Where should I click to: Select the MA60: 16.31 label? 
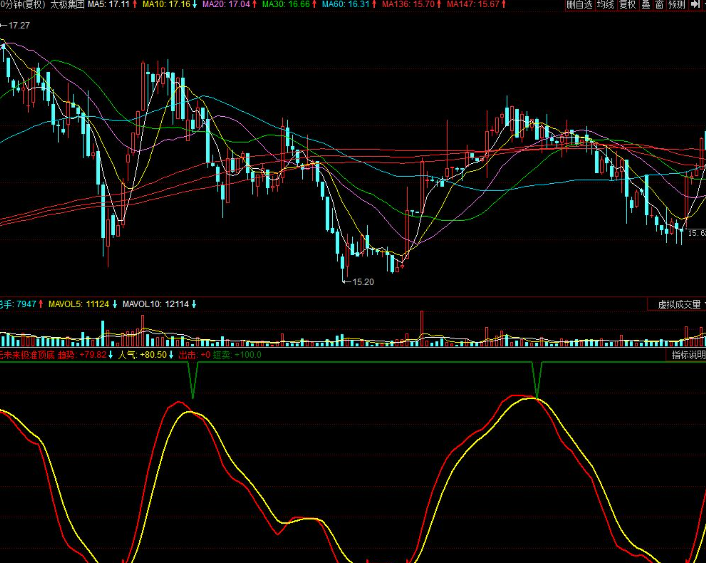346,5
